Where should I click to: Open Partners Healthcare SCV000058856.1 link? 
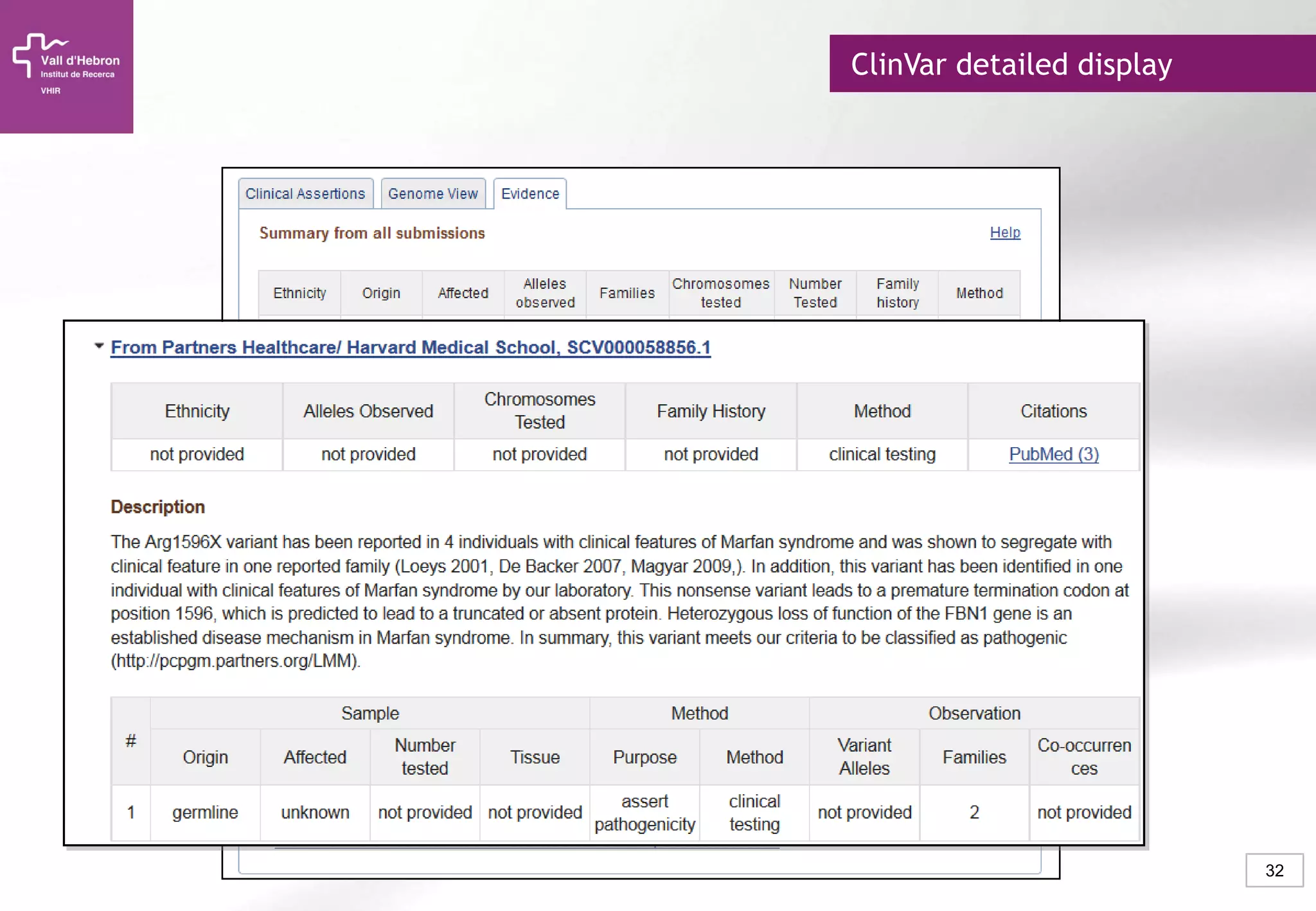(x=411, y=348)
